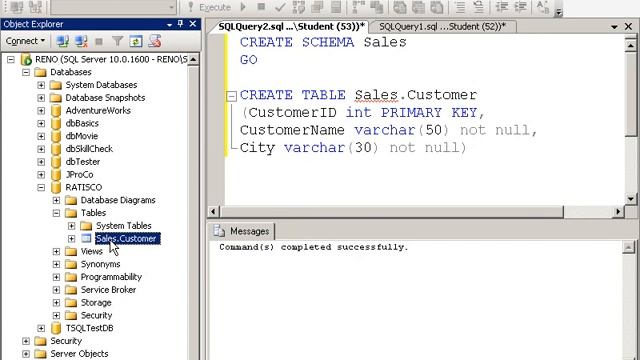Screen dimensions: 640x360
Task: Expand the Programmability folder
Action: (56, 277)
